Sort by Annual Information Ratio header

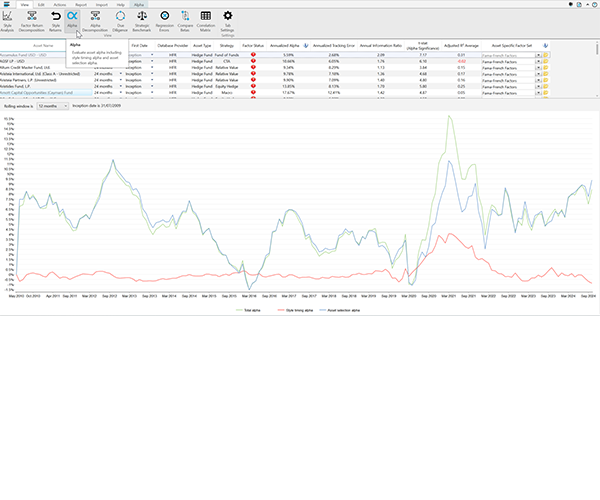[381, 46]
